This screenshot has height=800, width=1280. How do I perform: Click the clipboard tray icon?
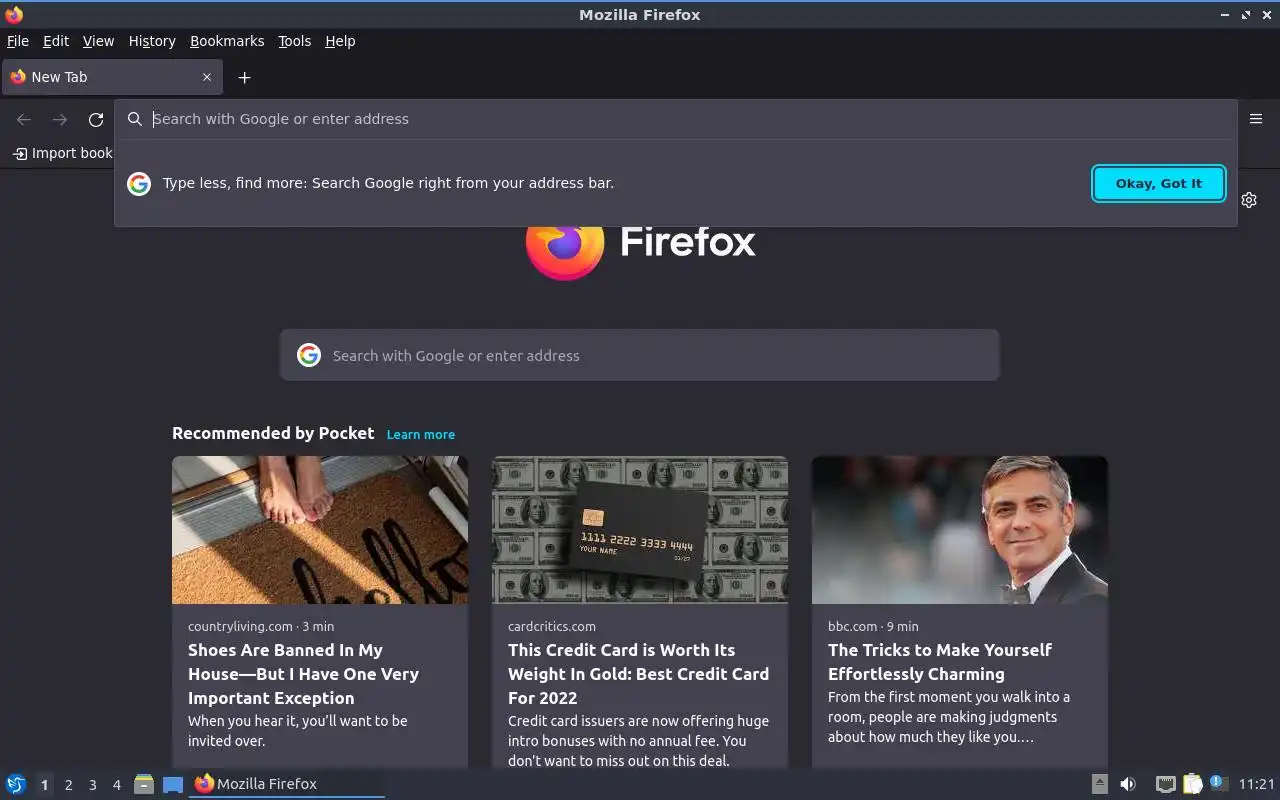(1192, 784)
